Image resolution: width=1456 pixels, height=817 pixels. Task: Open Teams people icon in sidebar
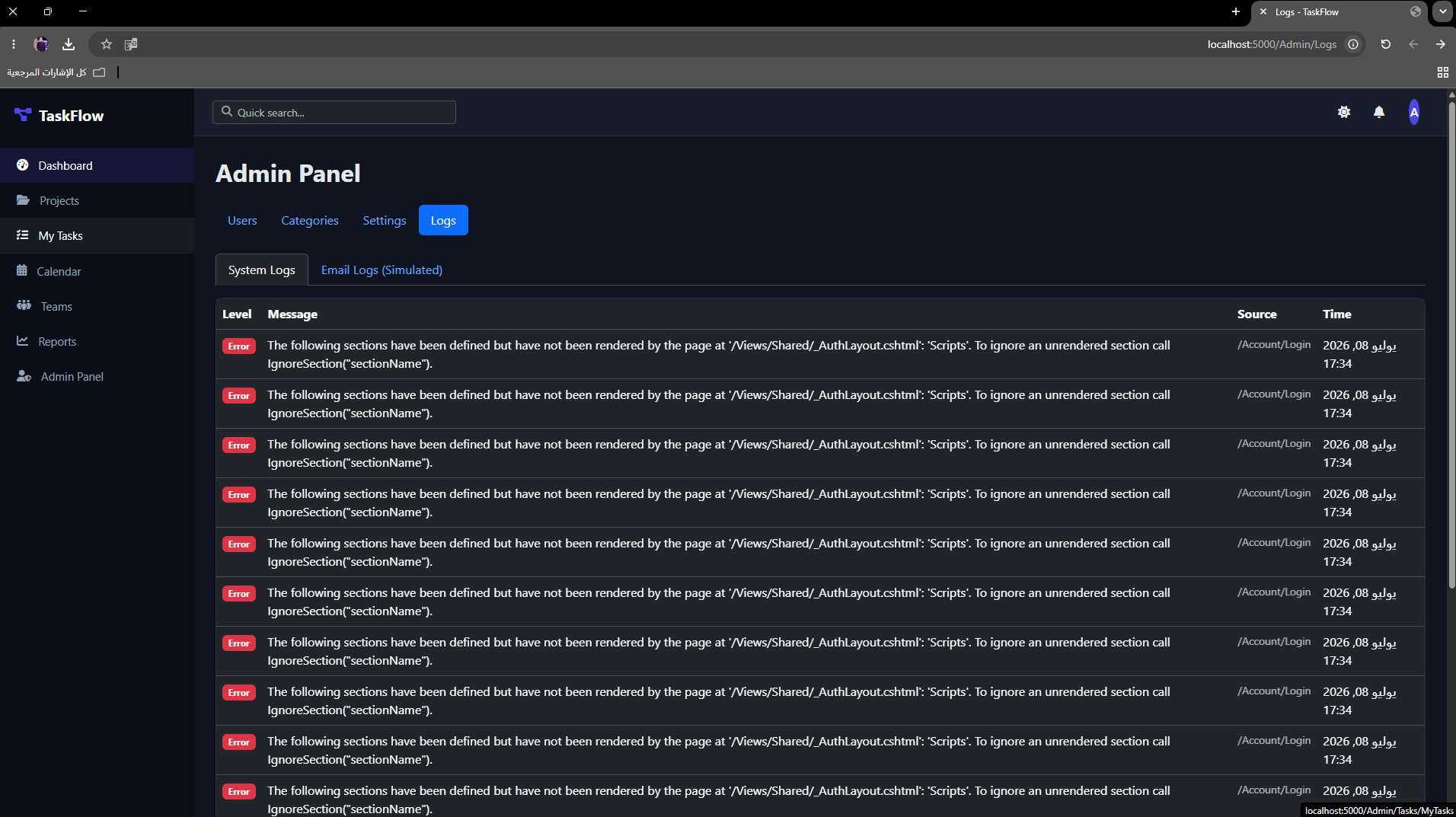pos(24,305)
